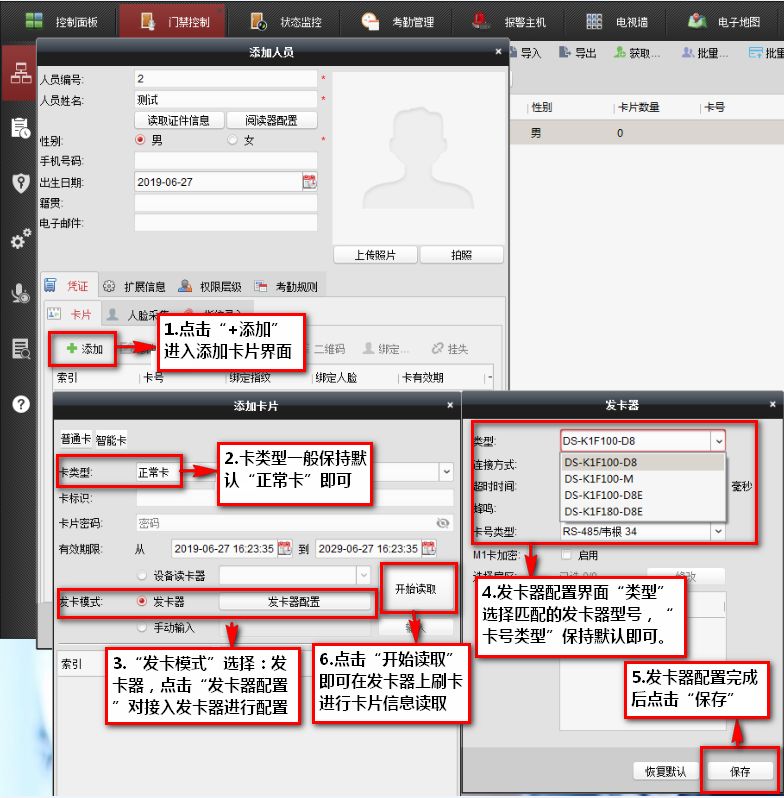Open the 权限层级 tab
This screenshot has width=784, height=798.
click(x=207, y=286)
